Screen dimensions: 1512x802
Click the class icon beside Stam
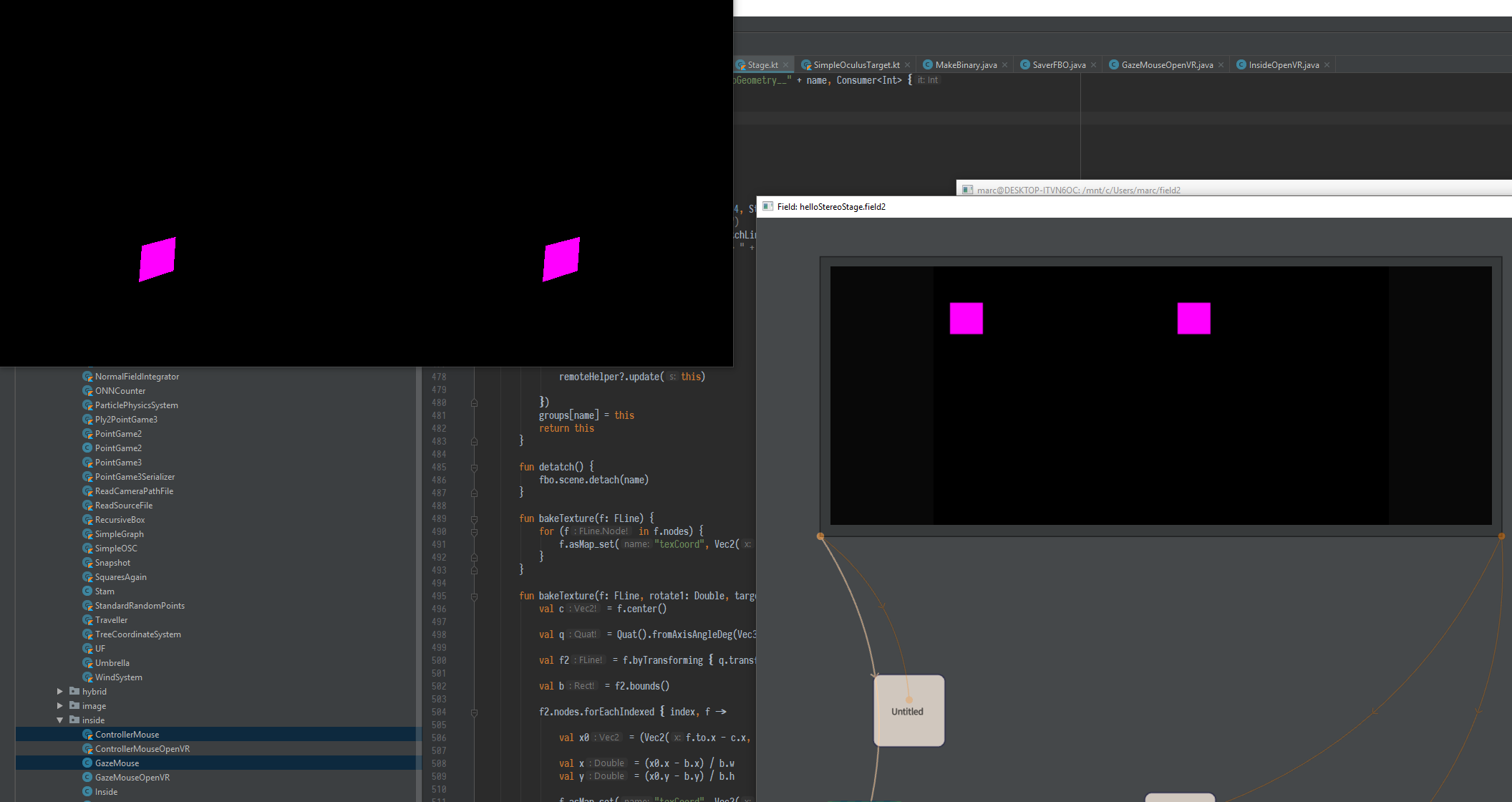[x=87, y=591]
